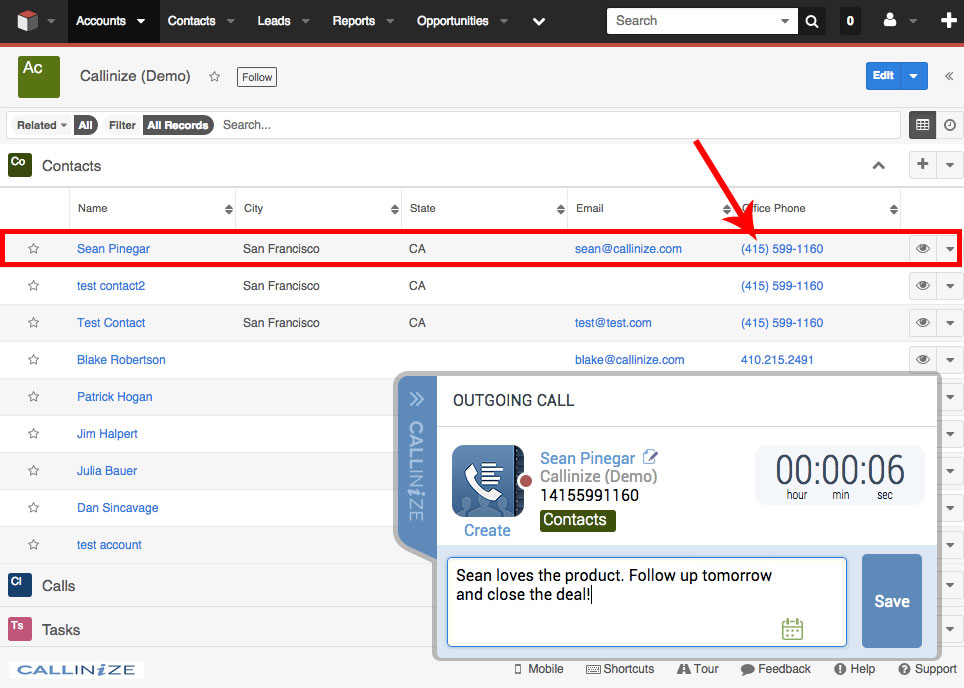This screenshot has height=688, width=964.
Task: Preview Test Contact row eye icon
Action: pyautogui.click(x=923, y=323)
